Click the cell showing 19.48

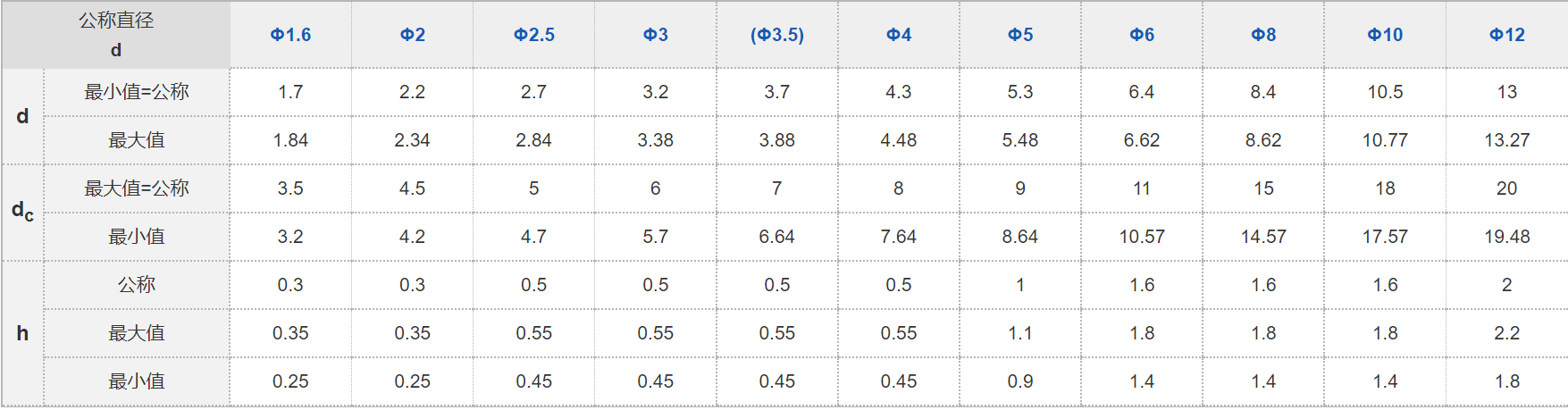(x=1506, y=237)
